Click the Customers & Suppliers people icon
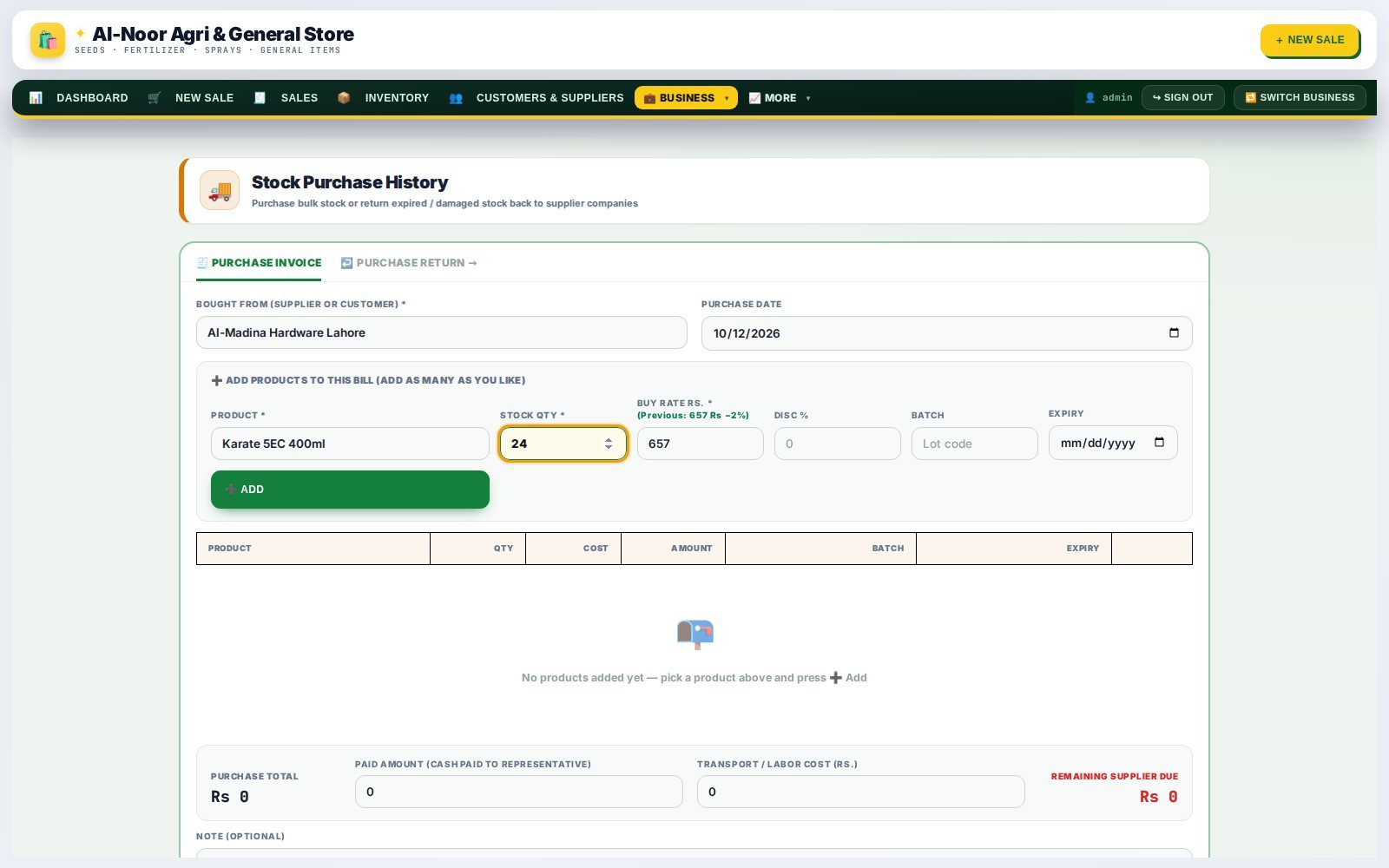This screenshot has width=1389, height=868. (456, 98)
